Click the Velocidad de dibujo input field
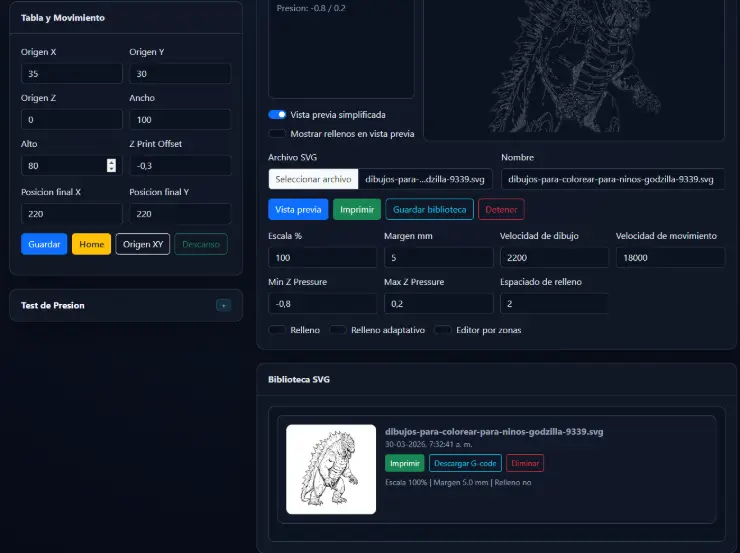This screenshot has width=740, height=553. click(553, 257)
